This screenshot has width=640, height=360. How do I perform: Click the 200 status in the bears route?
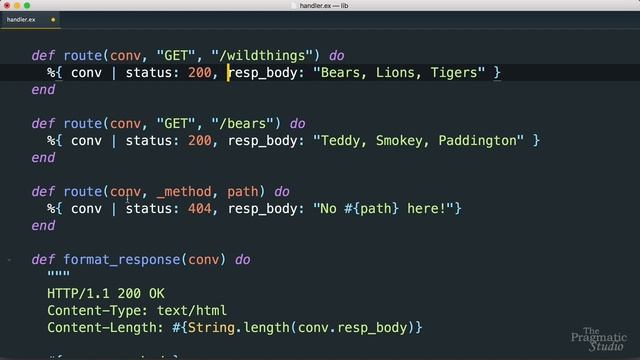200,141
